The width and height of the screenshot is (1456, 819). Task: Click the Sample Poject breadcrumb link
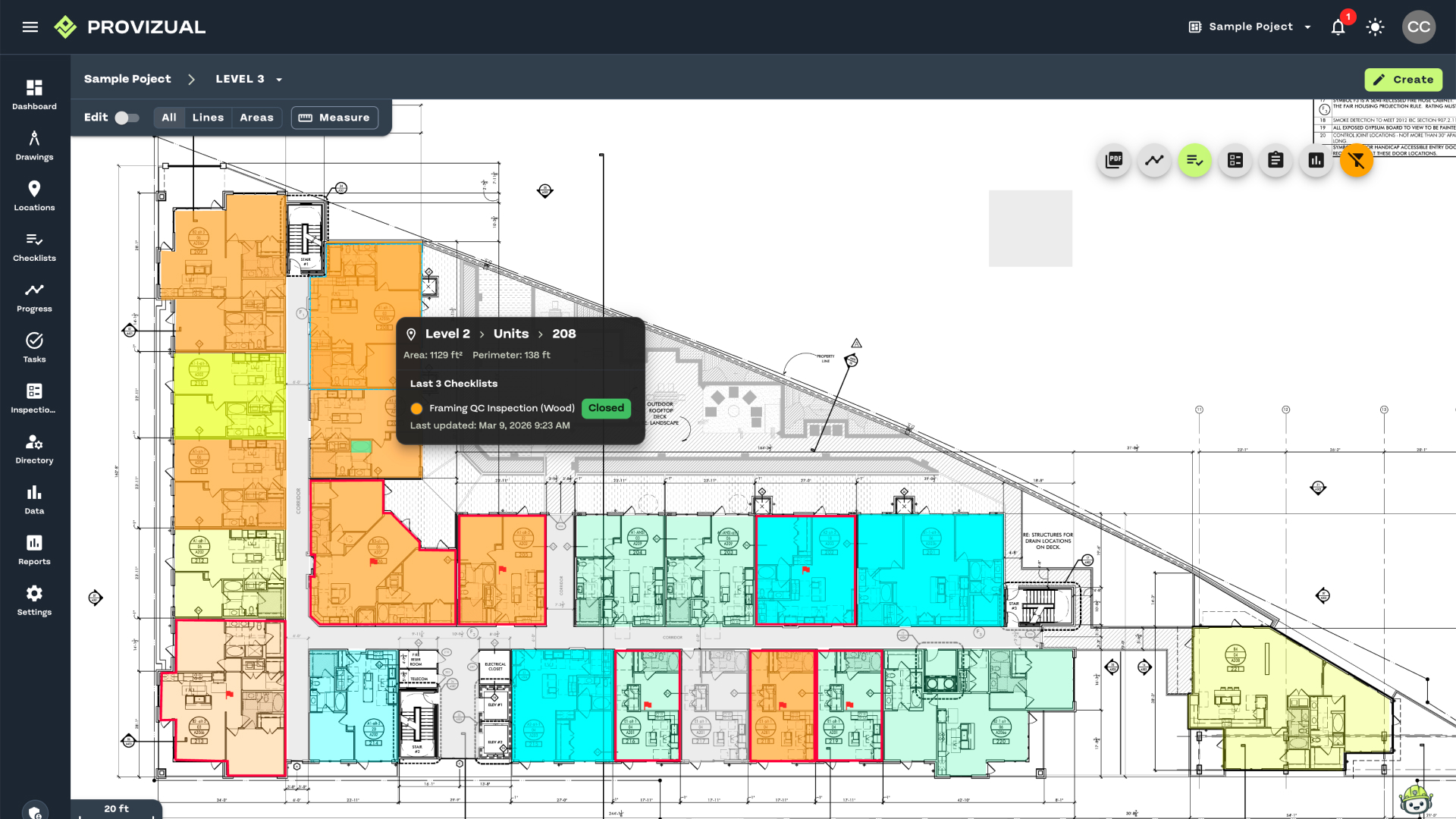point(127,79)
